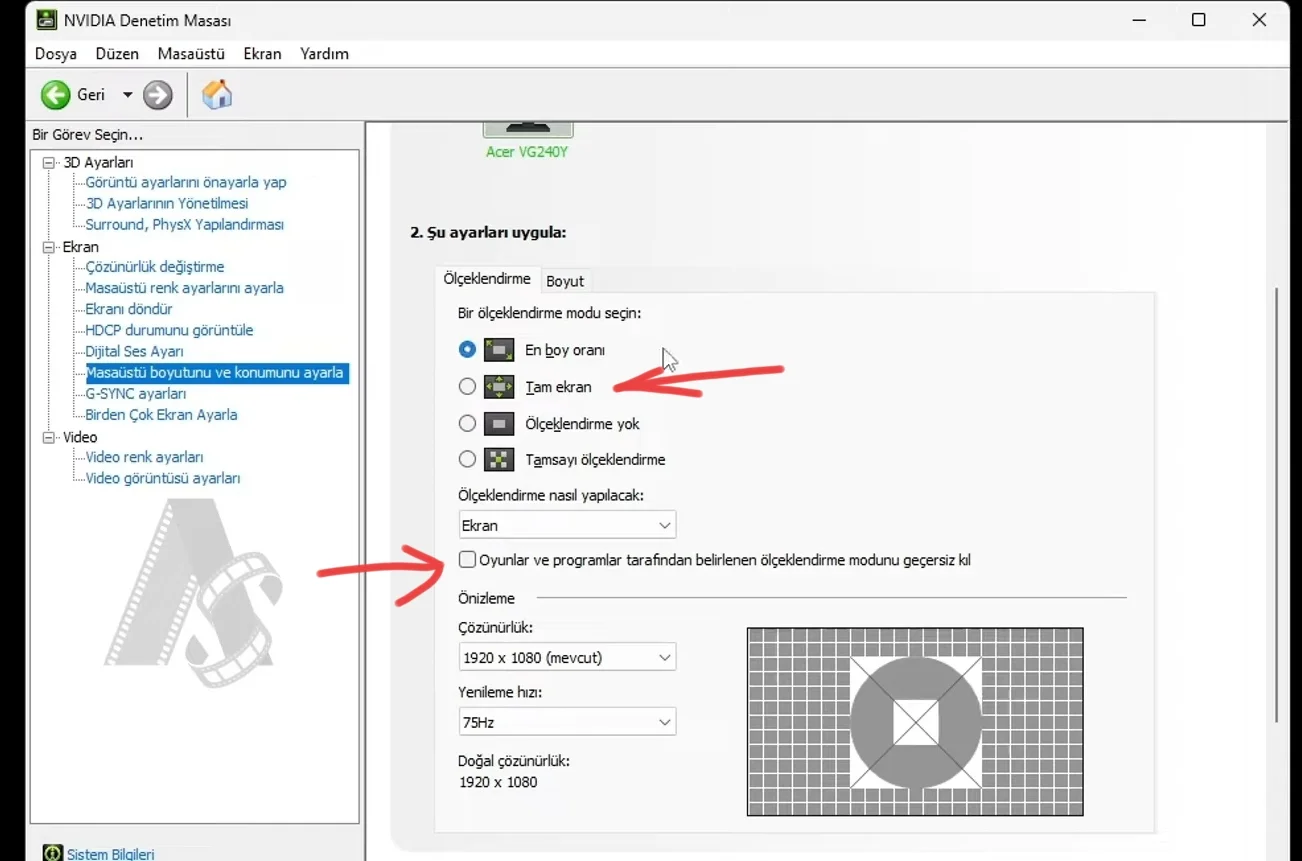This screenshot has width=1302, height=861.
Task: Minimize the NVIDIA Denetim Masası window
Action: point(1138,20)
